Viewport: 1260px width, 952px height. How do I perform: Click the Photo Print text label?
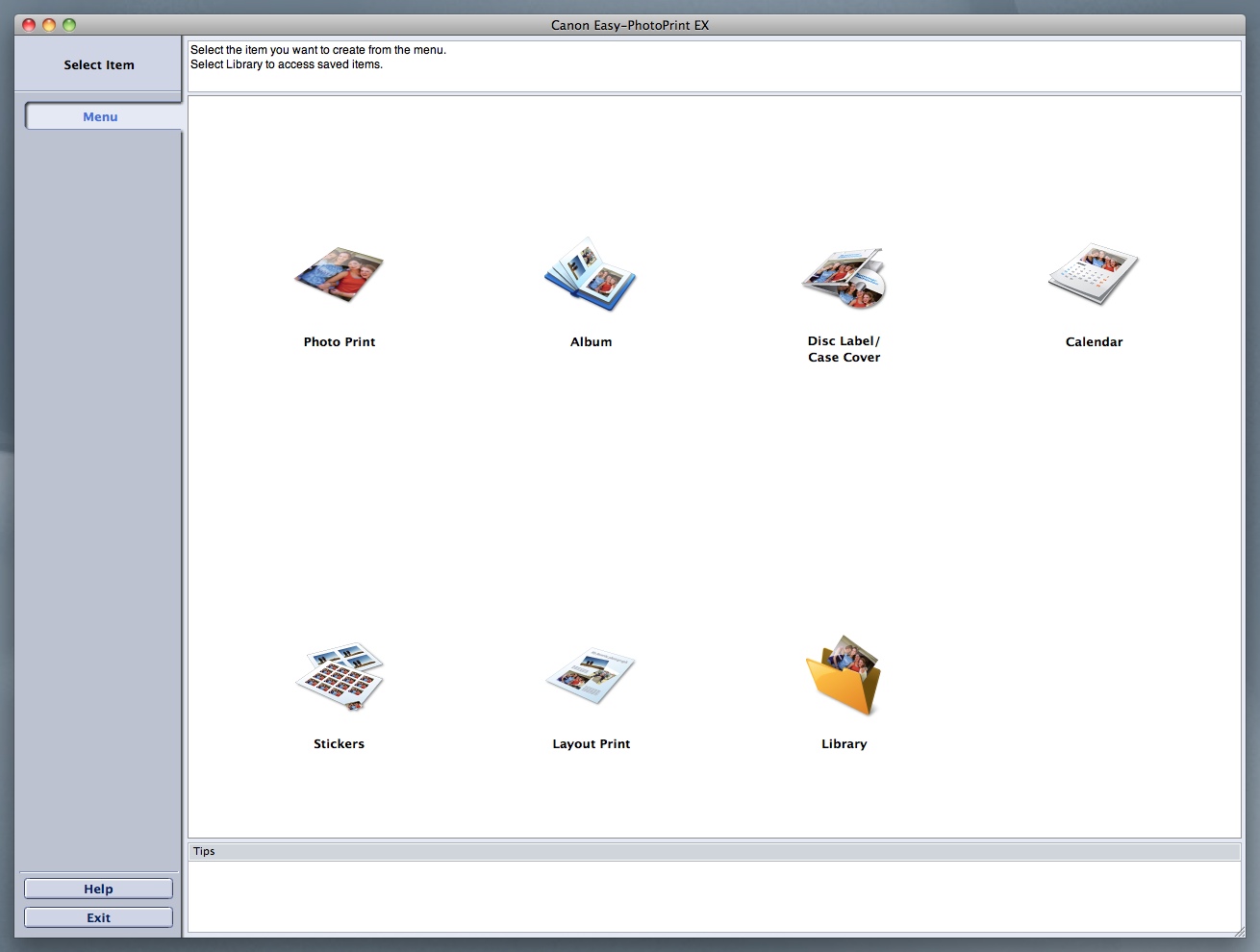coord(339,342)
